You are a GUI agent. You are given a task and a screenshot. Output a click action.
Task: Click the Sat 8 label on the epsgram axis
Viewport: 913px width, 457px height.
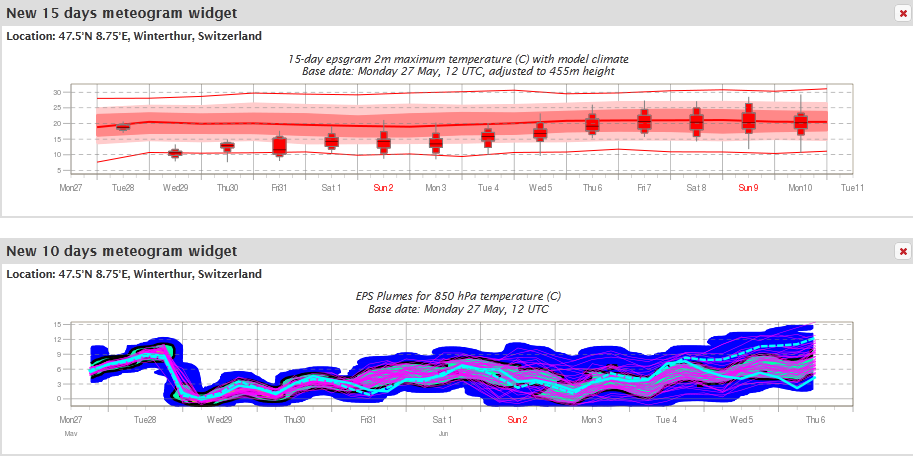(x=696, y=188)
